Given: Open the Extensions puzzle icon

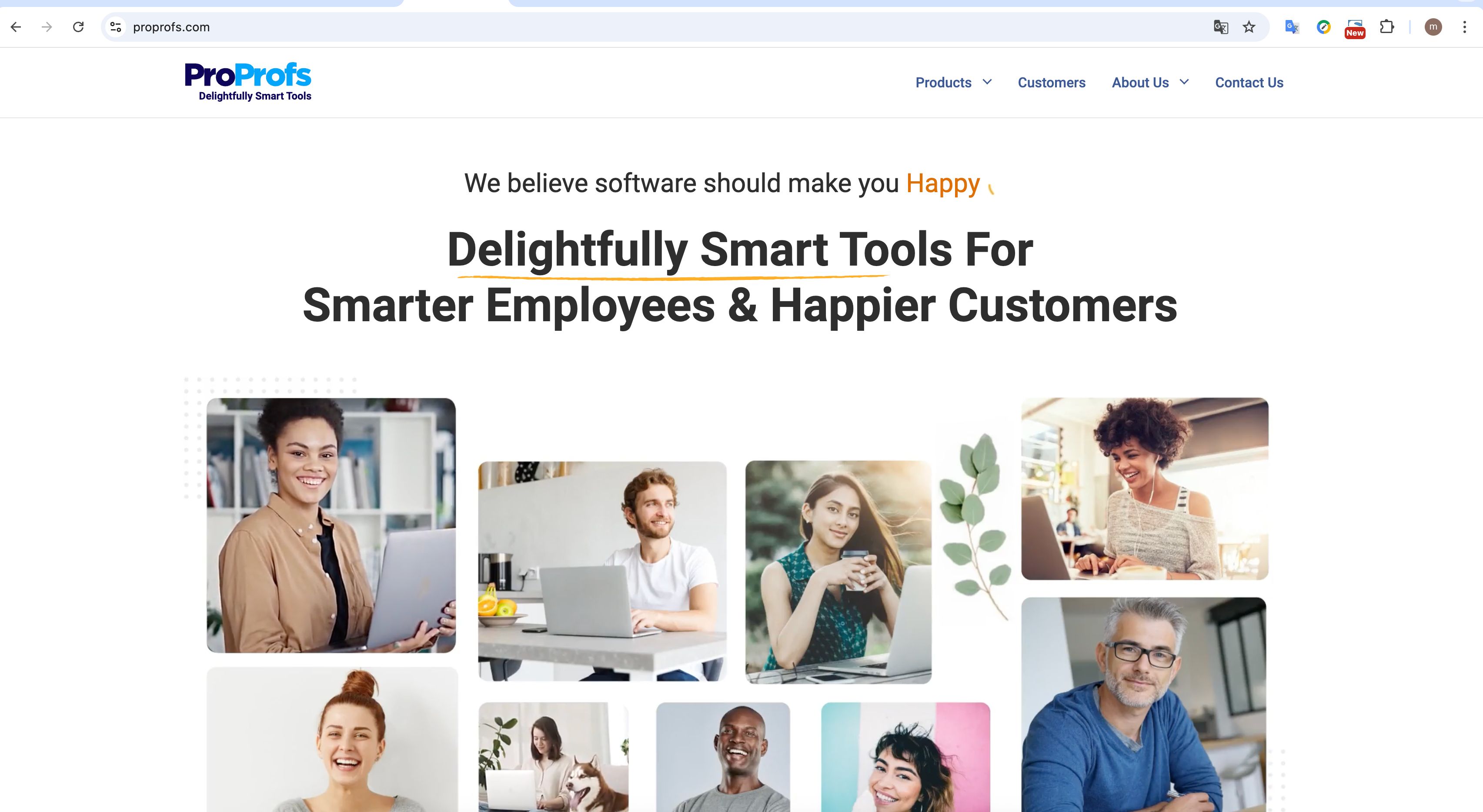Looking at the screenshot, I should [x=1387, y=27].
